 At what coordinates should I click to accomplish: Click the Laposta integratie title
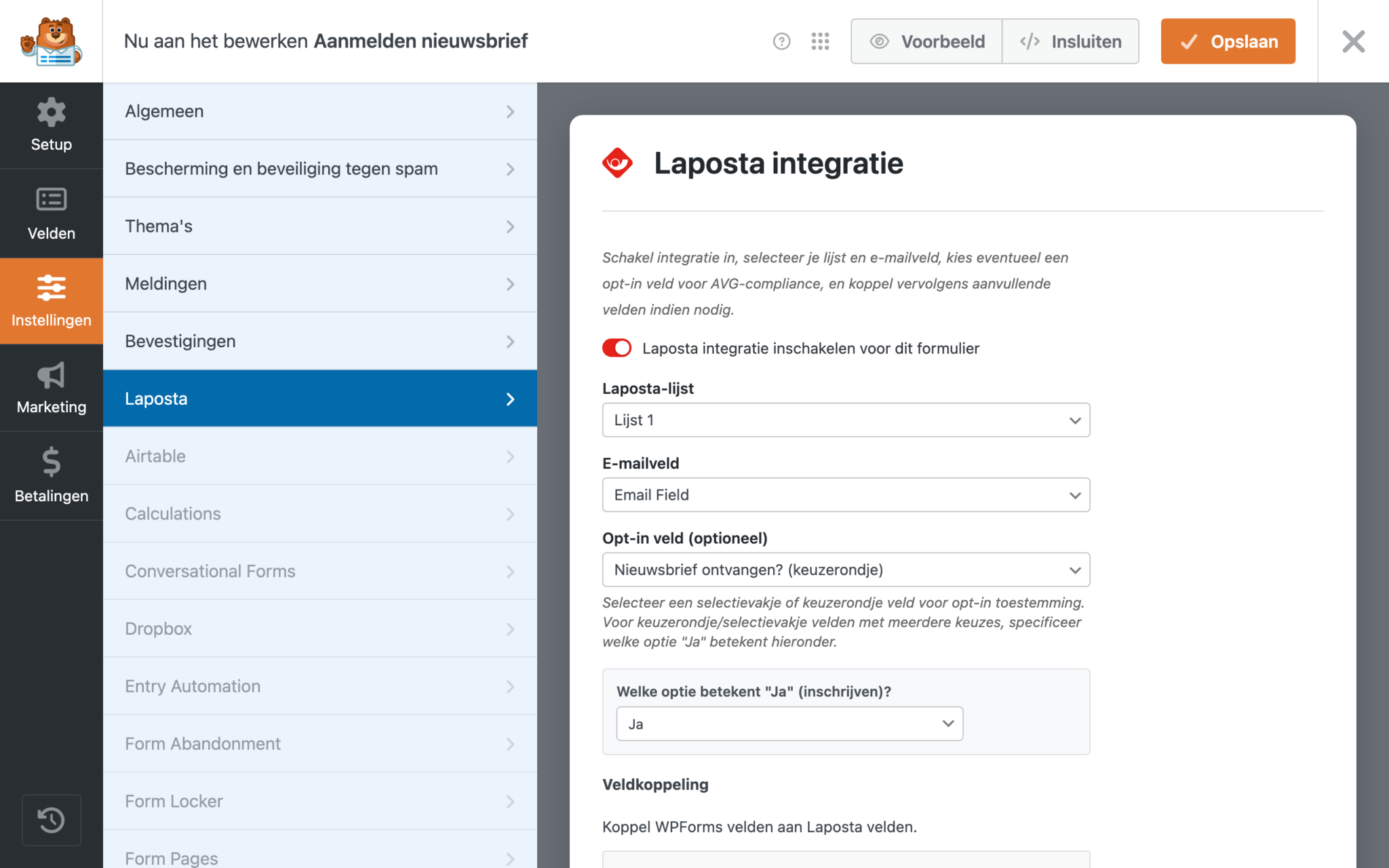(779, 163)
